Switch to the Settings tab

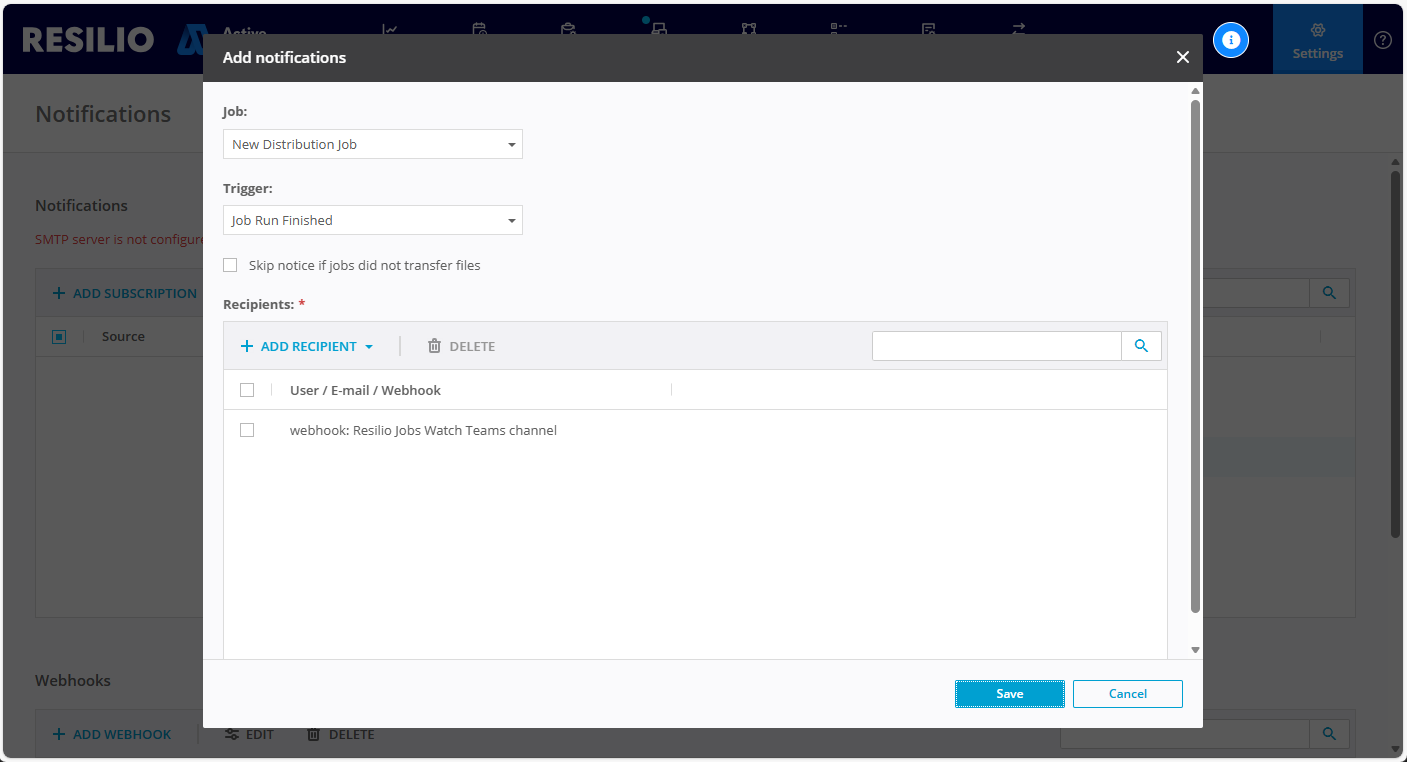click(x=1317, y=40)
